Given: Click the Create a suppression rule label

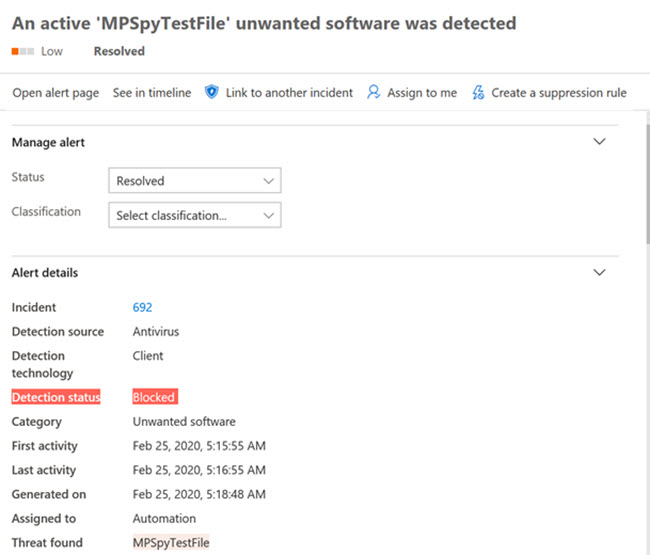Looking at the screenshot, I should pos(559,93).
